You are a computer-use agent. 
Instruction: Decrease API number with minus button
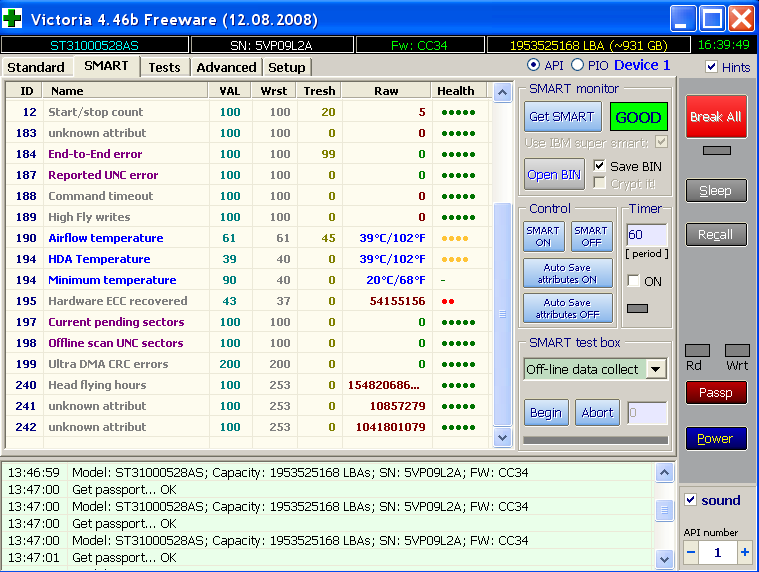[x=689, y=552]
